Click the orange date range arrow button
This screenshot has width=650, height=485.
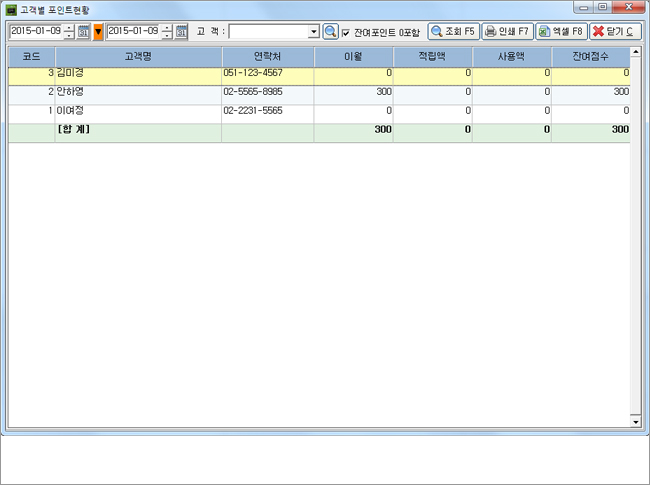point(98,32)
